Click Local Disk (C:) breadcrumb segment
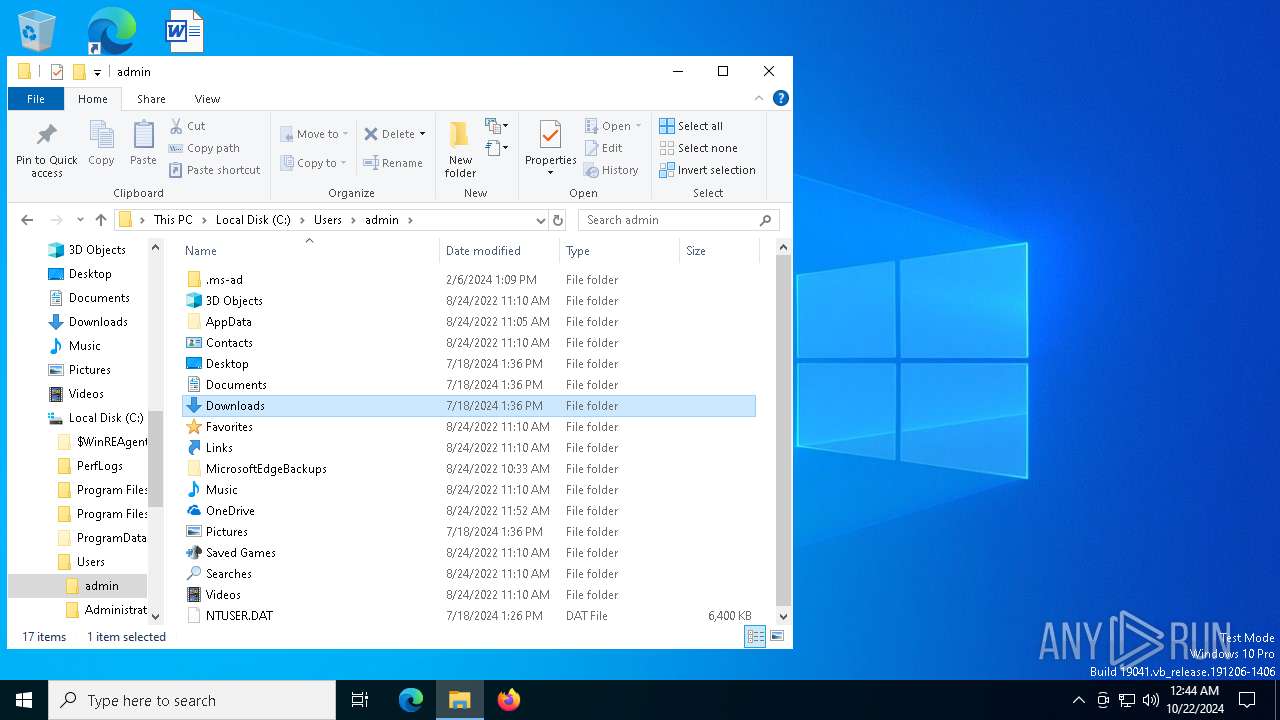 pos(253,220)
